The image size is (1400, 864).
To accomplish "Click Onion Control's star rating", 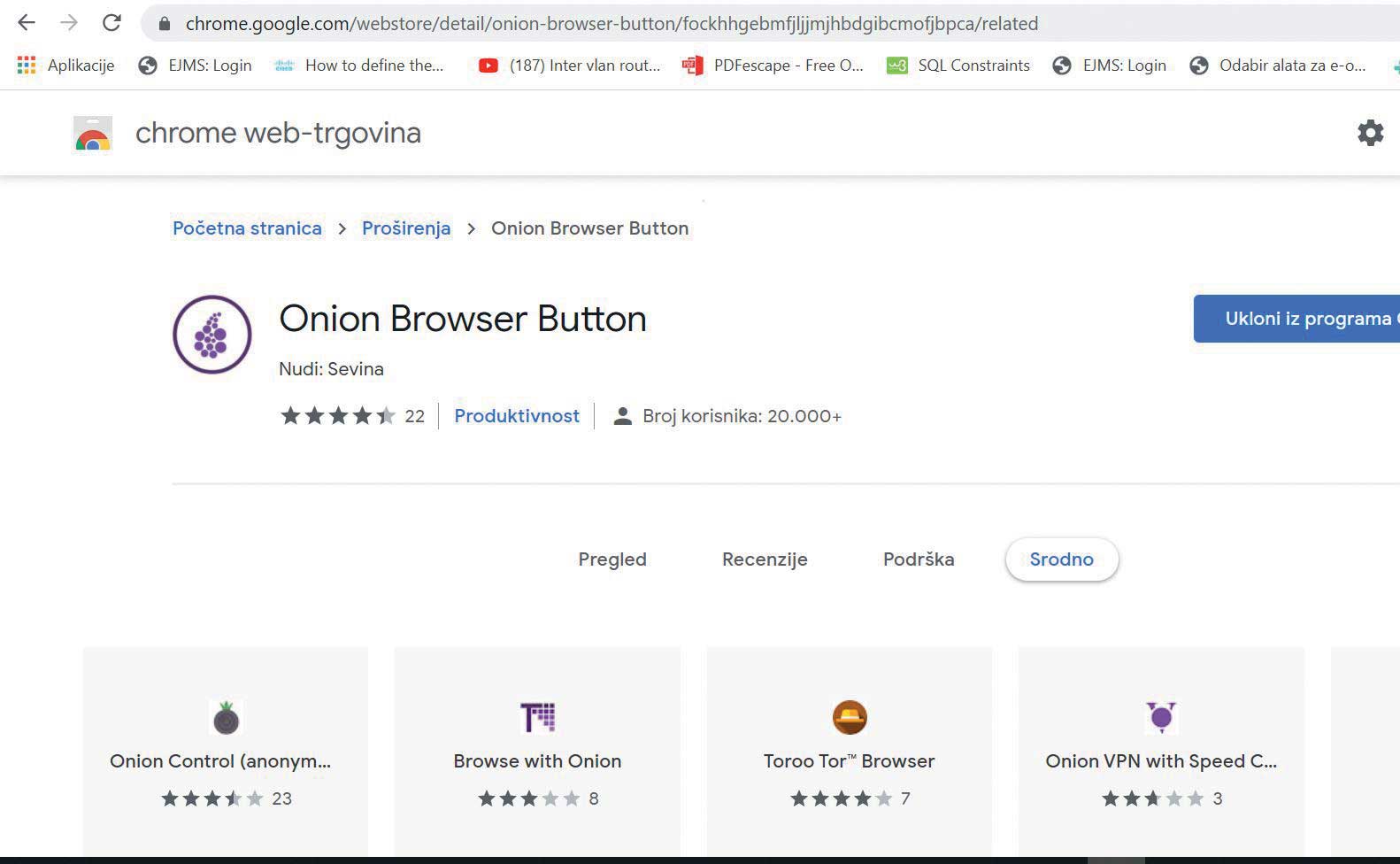I will coord(212,798).
